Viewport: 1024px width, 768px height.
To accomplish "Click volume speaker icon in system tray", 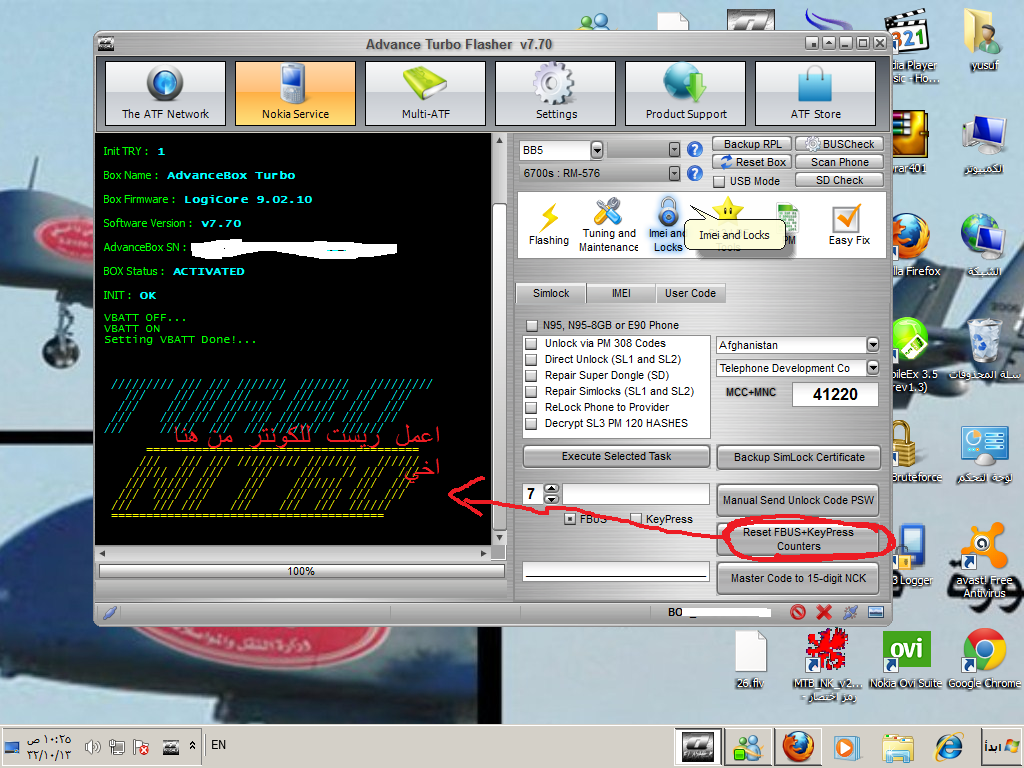I will click(x=93, y=746).
